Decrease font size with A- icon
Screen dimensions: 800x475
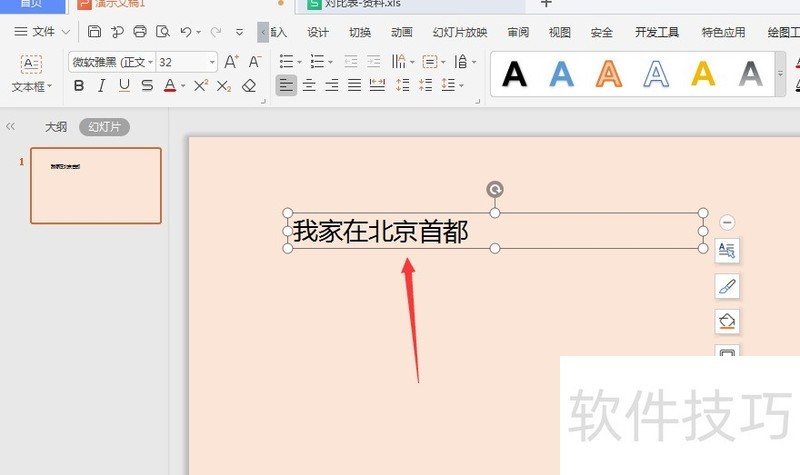tap(255, 62)
